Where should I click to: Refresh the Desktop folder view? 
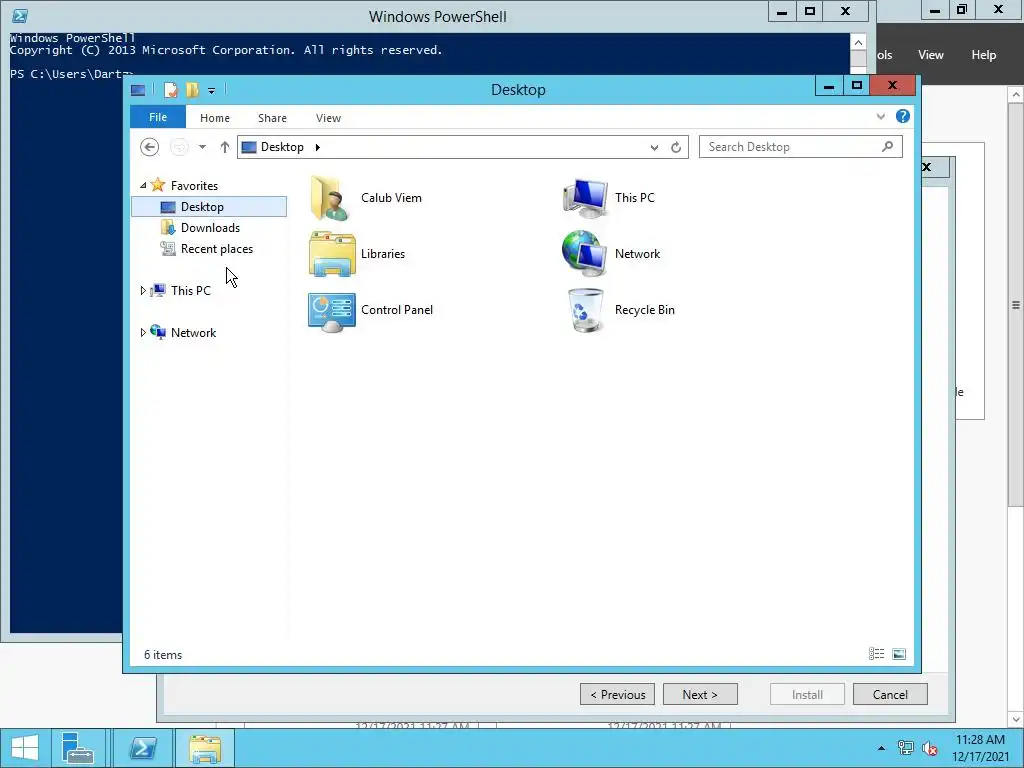(x=676, y=148)
